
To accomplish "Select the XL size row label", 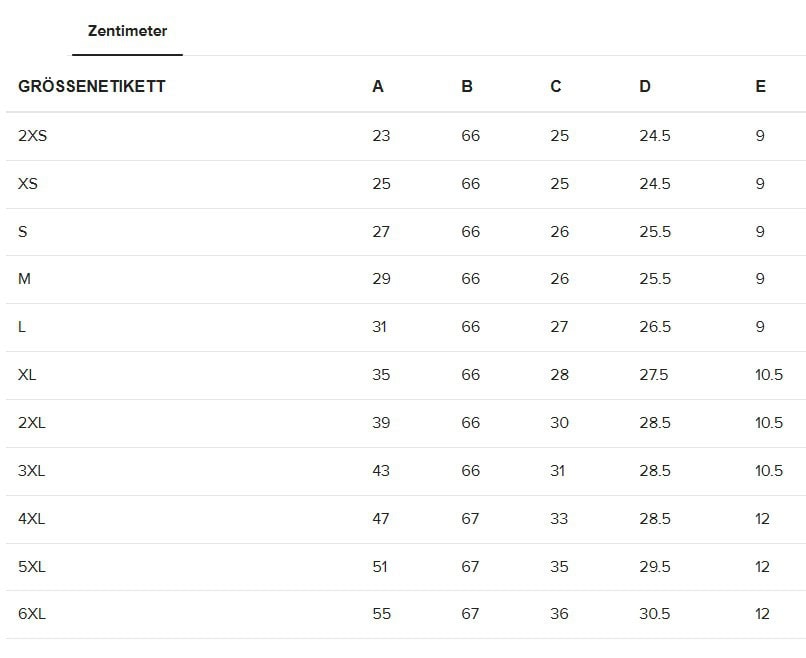I will click(x=27, y=375).
